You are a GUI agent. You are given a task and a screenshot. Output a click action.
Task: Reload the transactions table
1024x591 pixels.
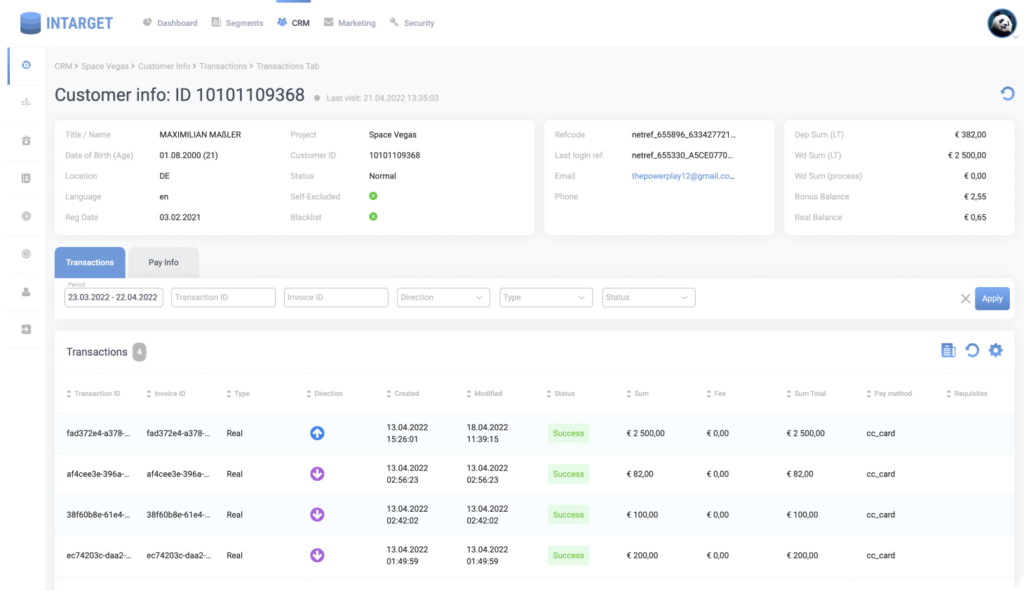pyautogui.click(x=972, y=351)
